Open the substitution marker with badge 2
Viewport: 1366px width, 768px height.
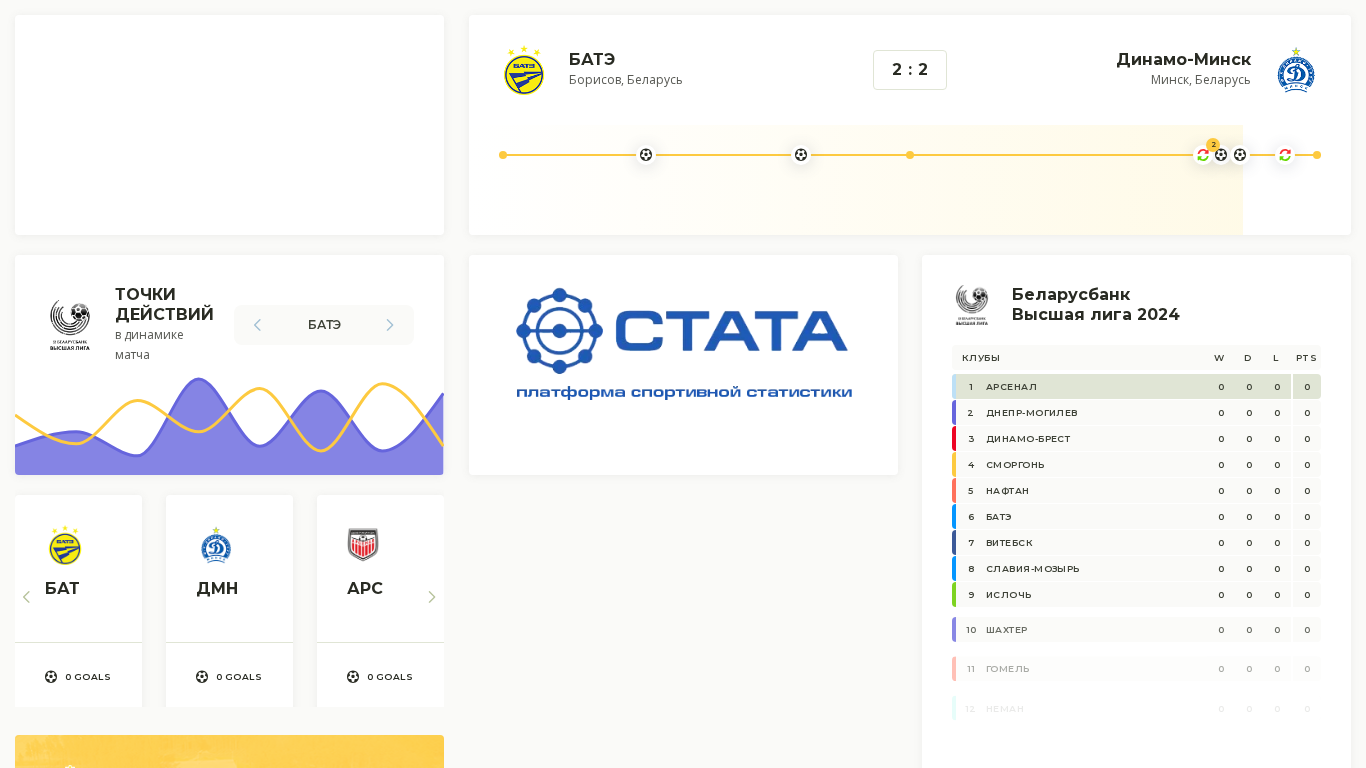point(1203,155)
